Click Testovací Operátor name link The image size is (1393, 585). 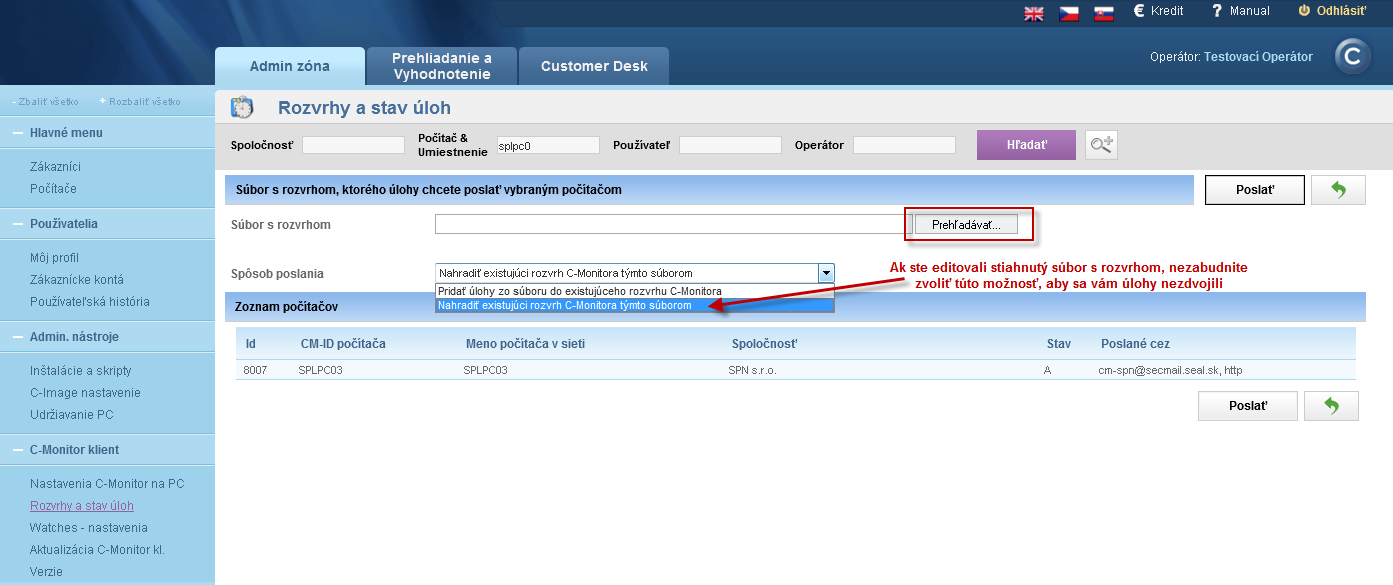[x=1258, y=57]
